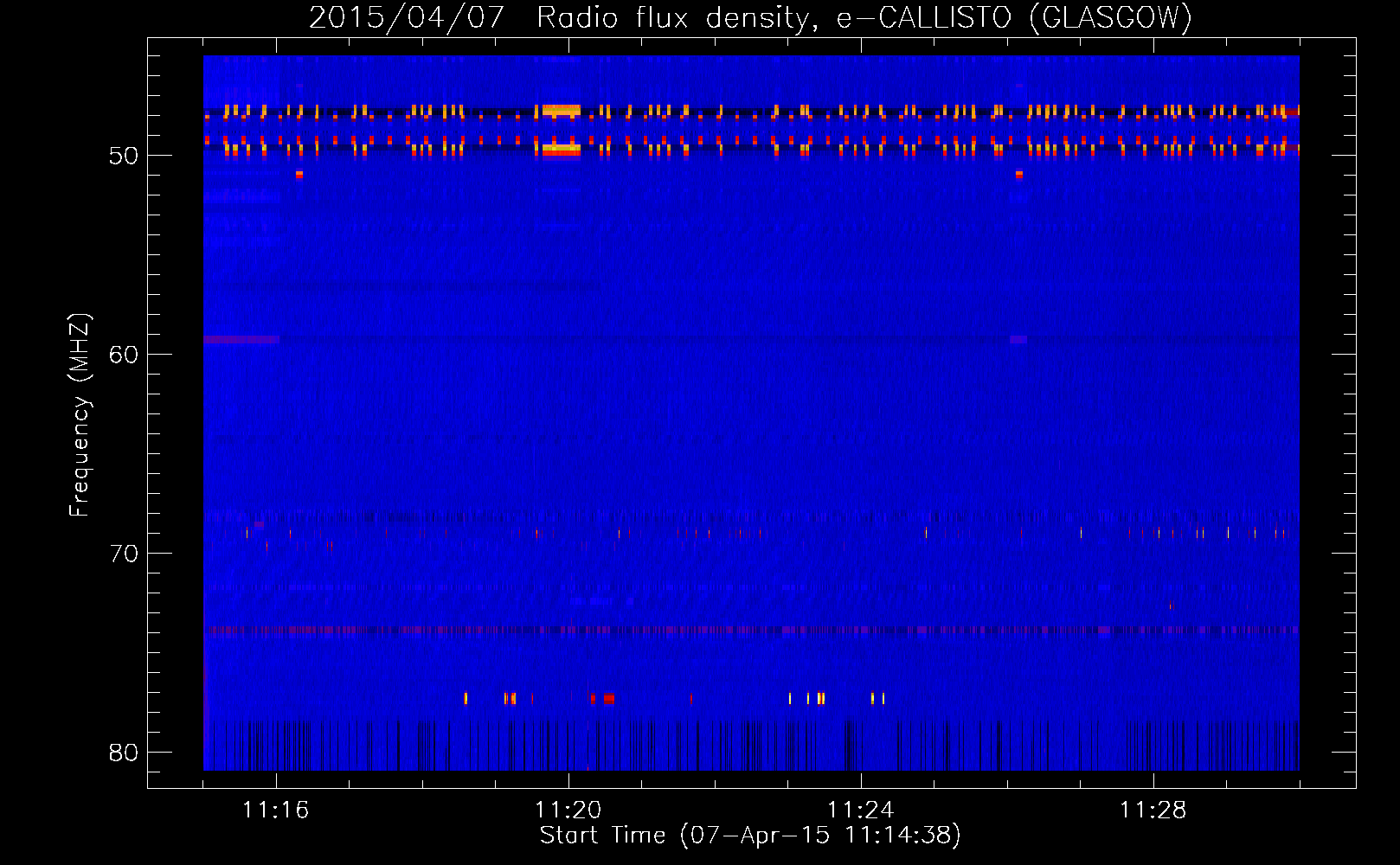Click the red spot below 50 MHz near 11:16
The width and height of the screenshot is (1400, 865).
[299, 174]
